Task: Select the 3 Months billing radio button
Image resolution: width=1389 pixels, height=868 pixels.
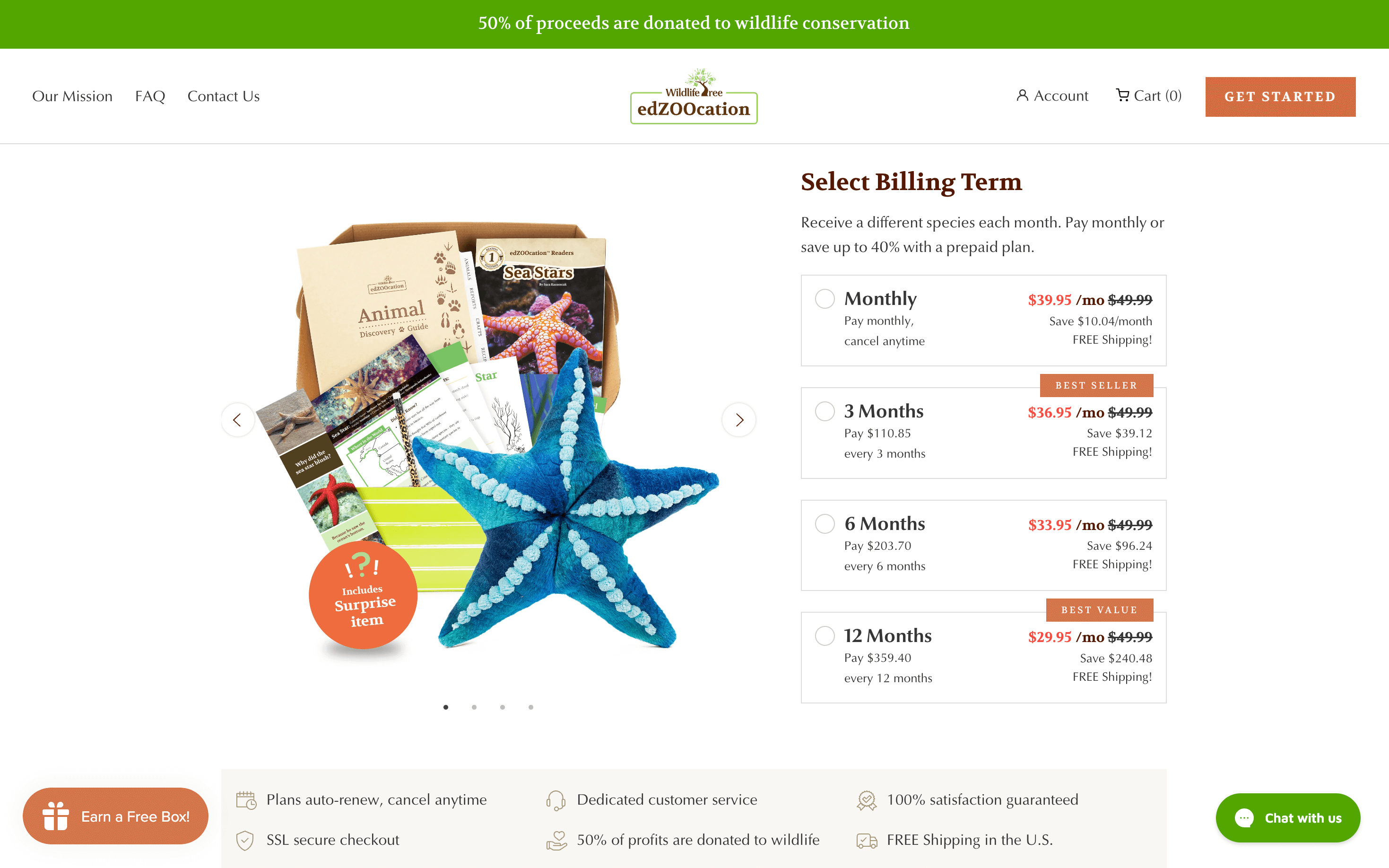Action: pyautogui.click(x=826, y=411)
